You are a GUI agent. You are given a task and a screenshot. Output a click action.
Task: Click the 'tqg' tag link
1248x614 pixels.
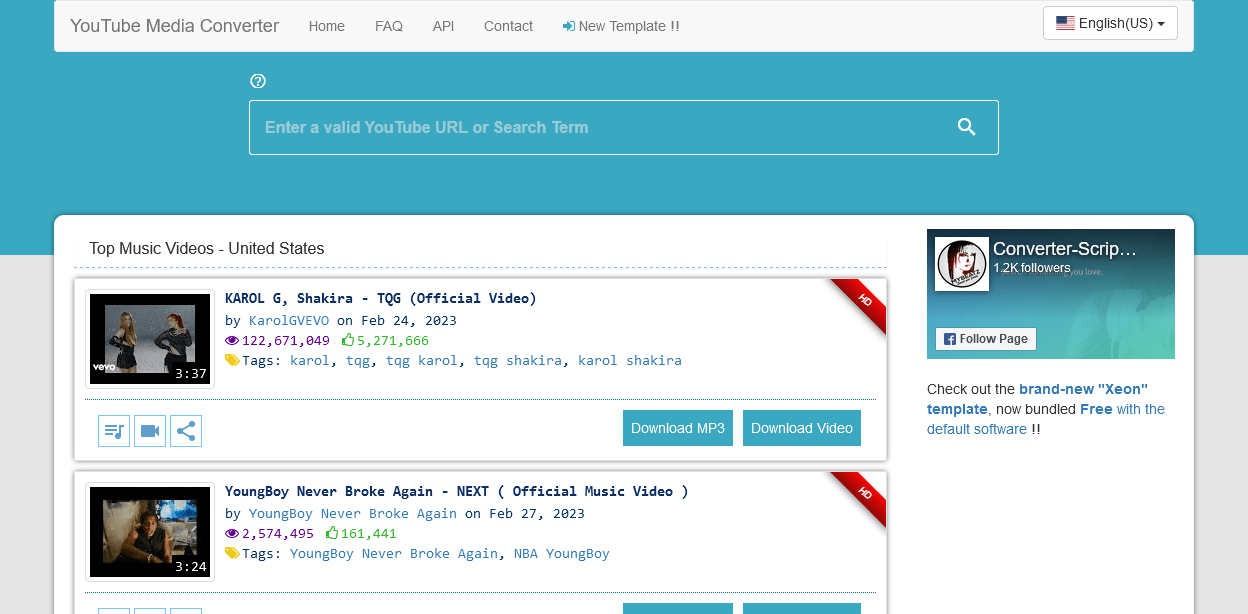358,360
